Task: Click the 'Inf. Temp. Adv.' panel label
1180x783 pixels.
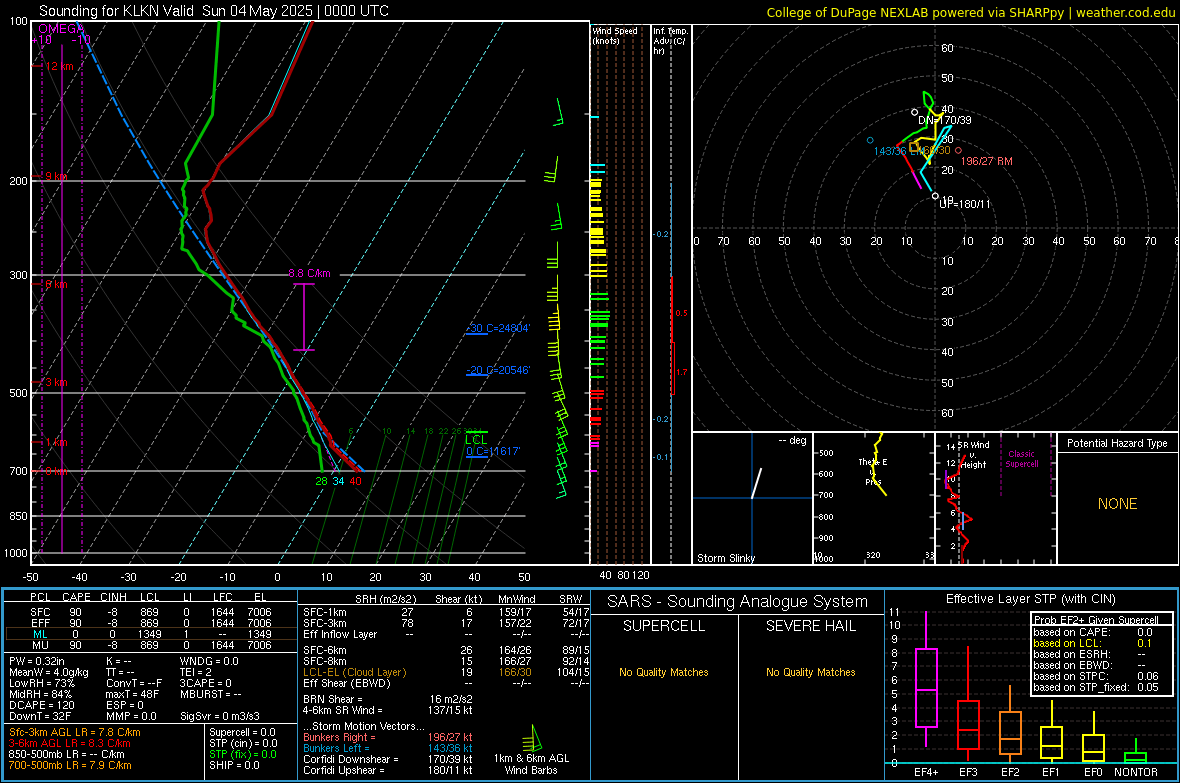Action: tap(670, 41)
